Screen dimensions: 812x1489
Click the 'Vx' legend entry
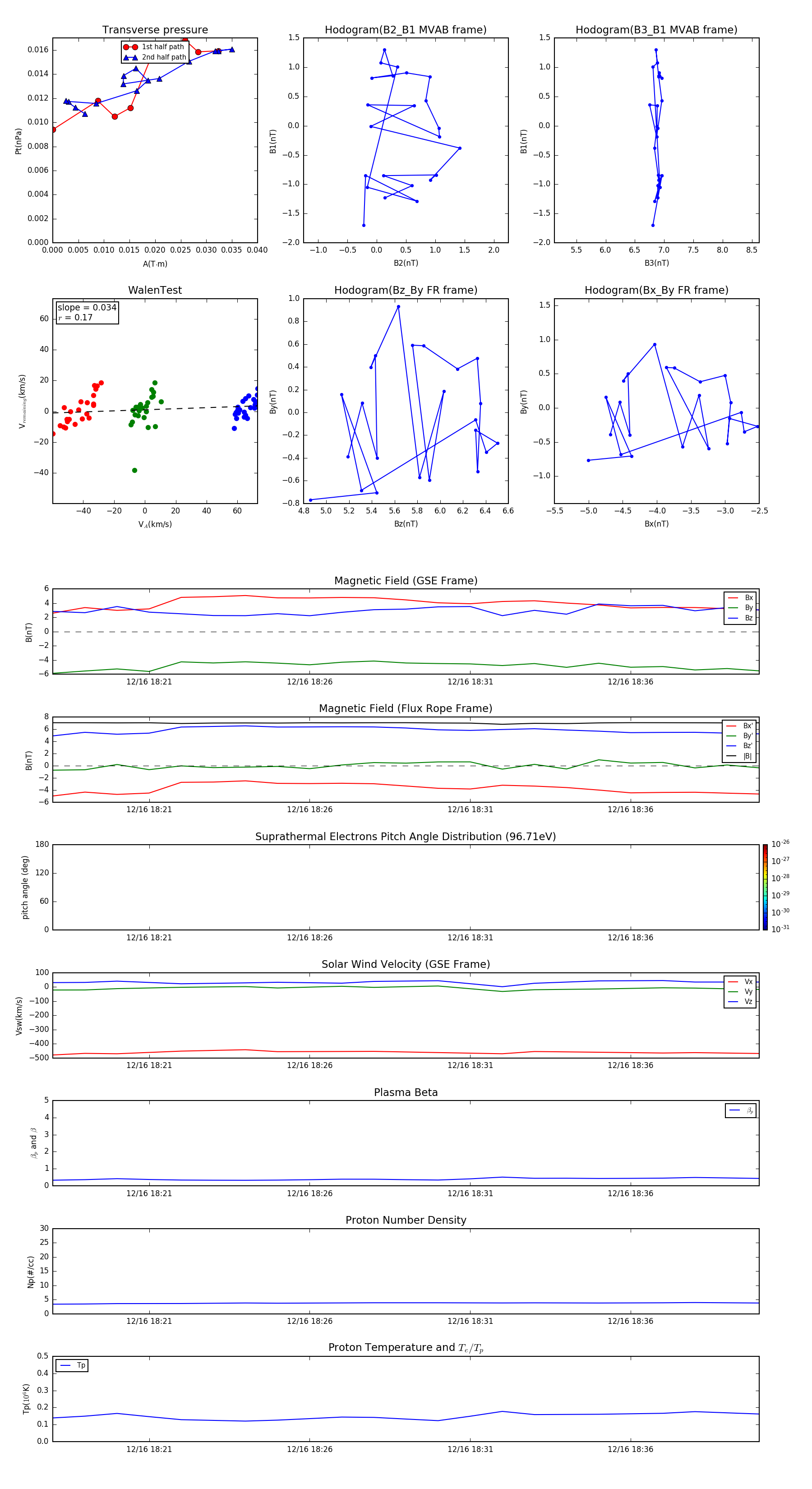click(741, 981)
